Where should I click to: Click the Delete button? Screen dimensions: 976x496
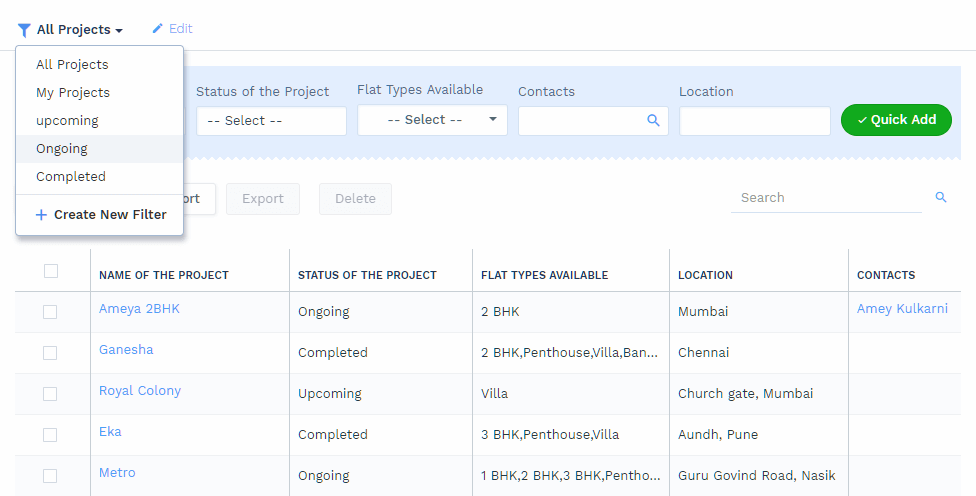tap(355, 199)
